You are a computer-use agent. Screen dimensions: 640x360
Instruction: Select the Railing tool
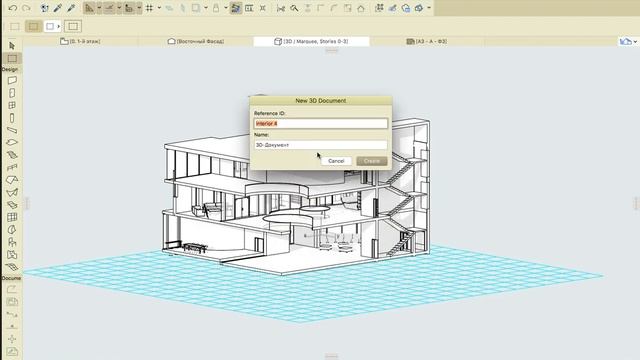click(12, 167)
